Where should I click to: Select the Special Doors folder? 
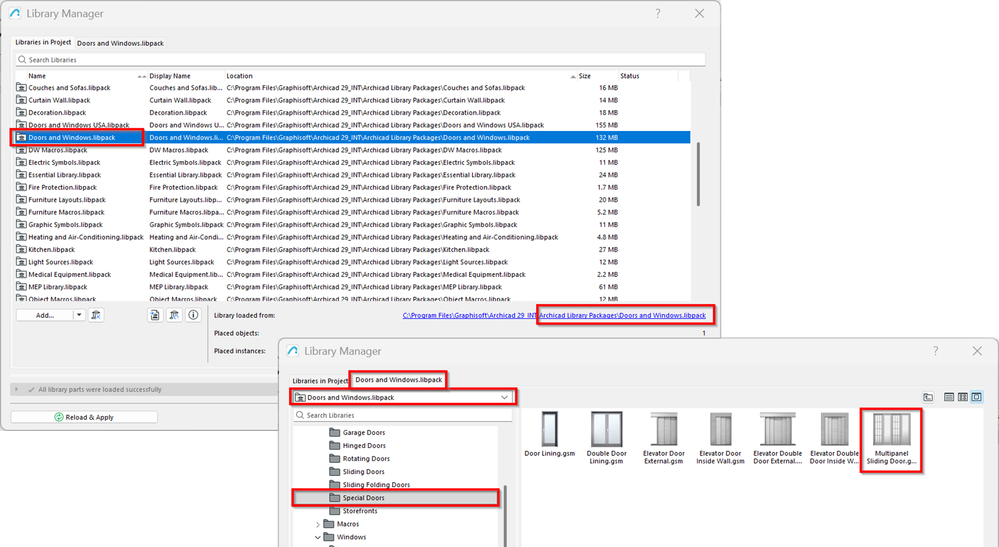point(395,498)
